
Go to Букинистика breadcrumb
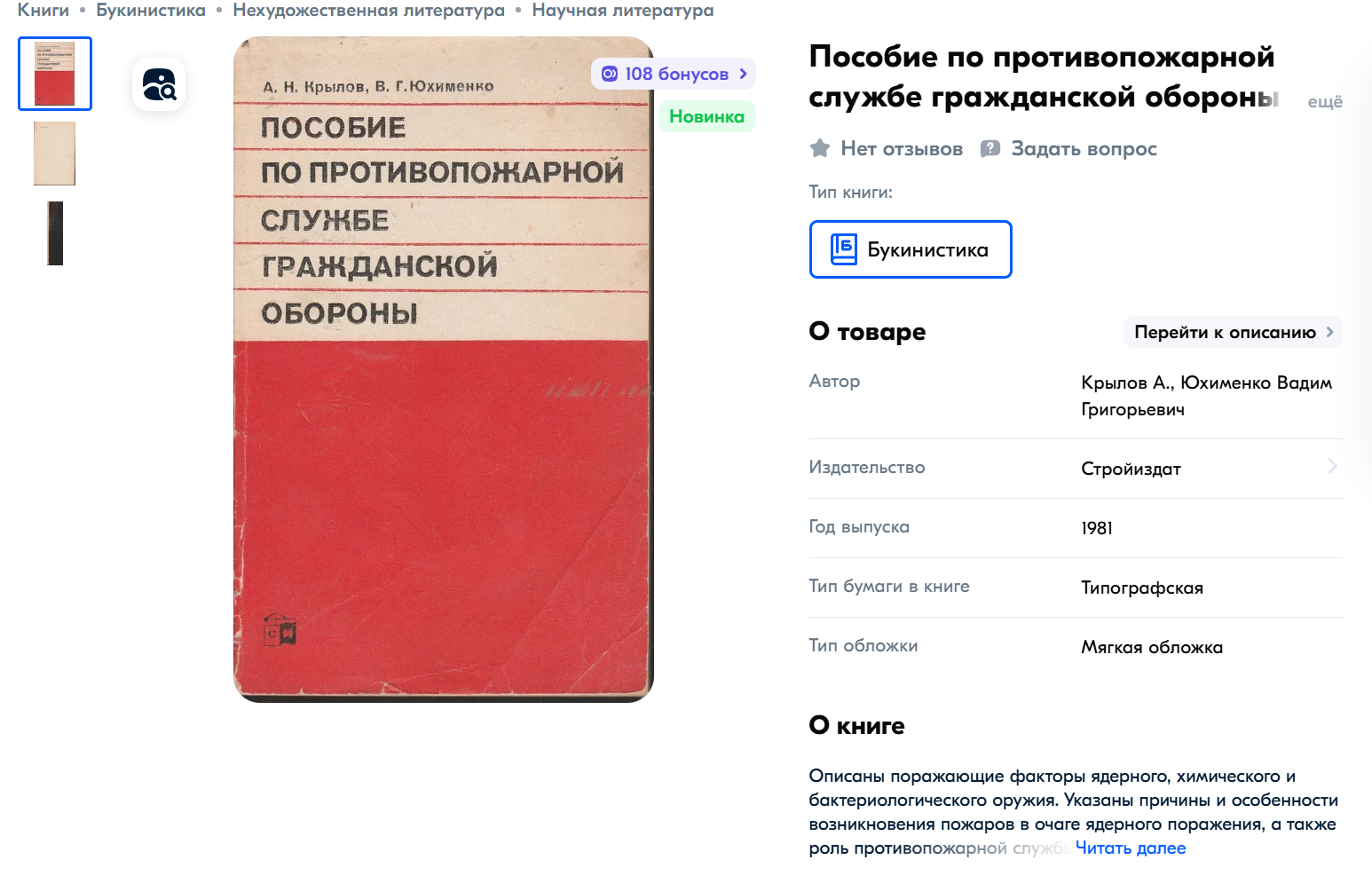pos(151,11)
